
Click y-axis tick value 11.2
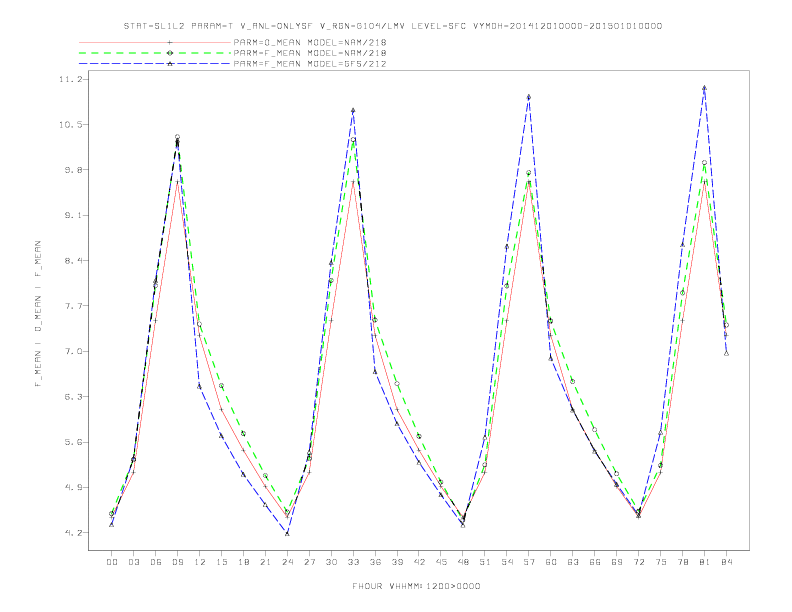(x=70, y=79)
